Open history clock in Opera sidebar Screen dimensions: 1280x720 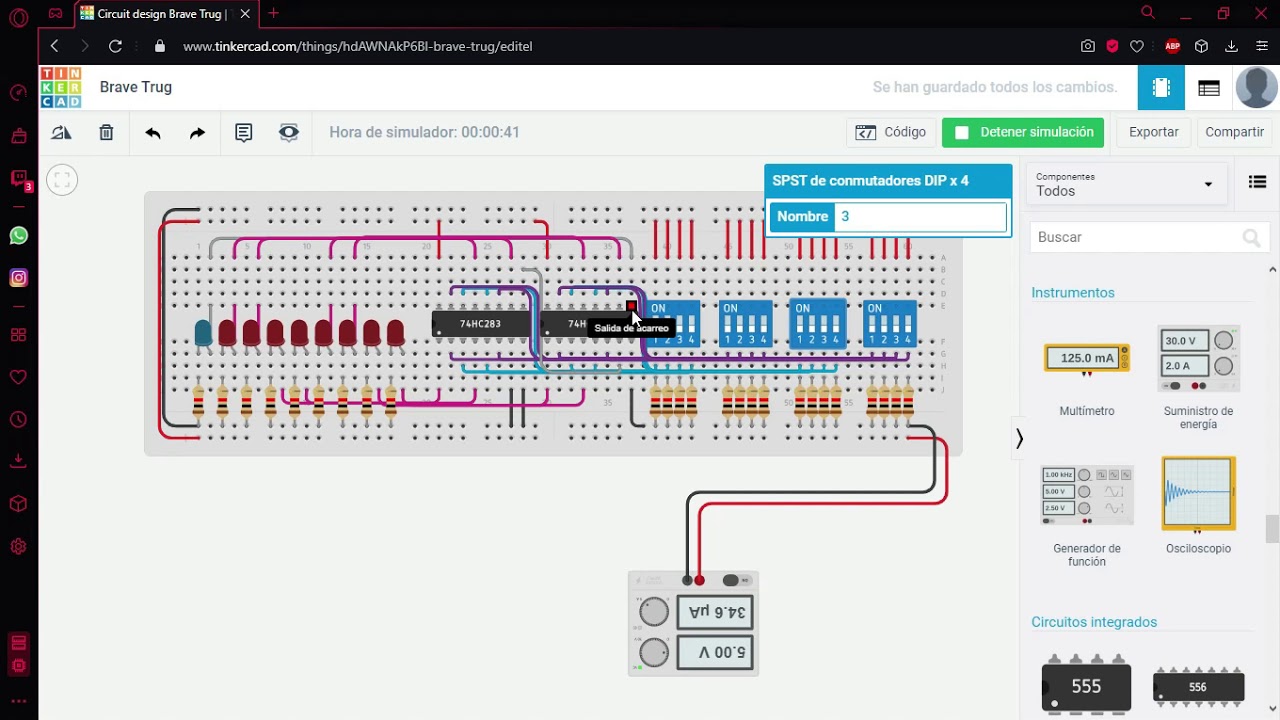[18, 420]
